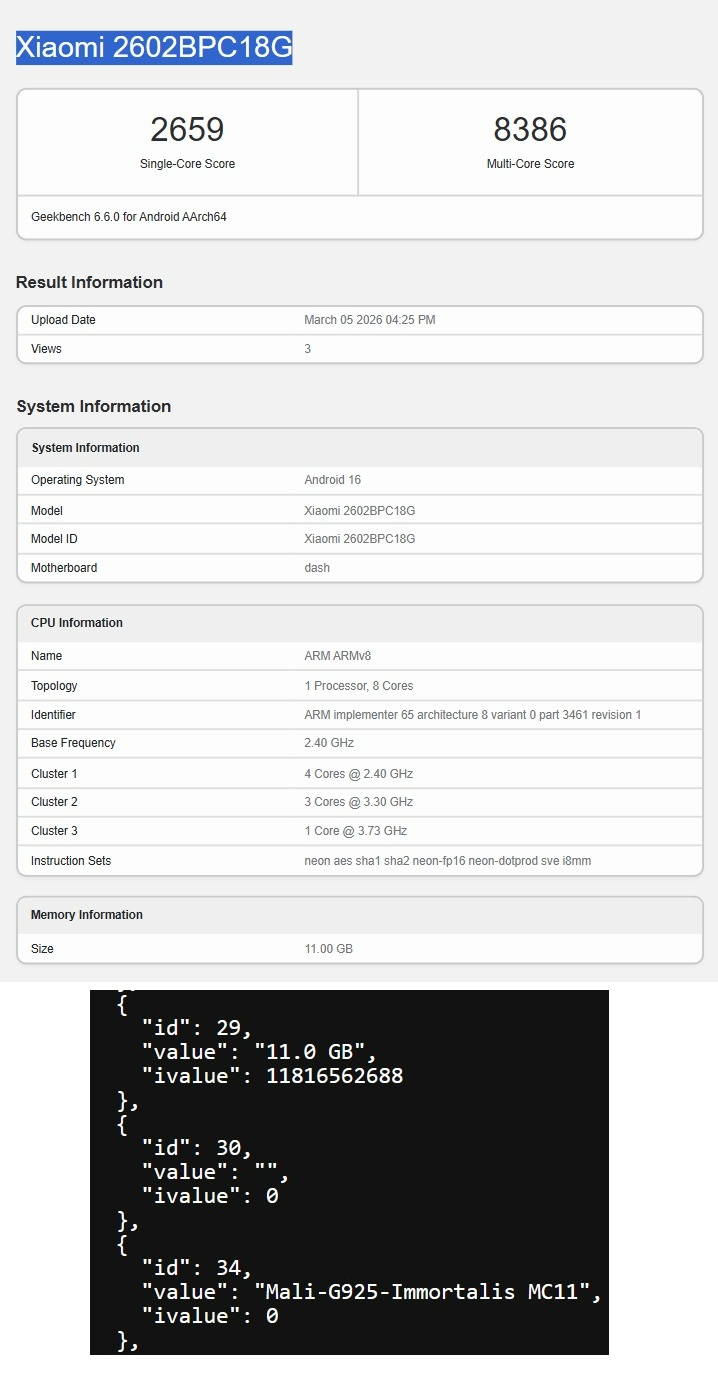Viewport: 718px width, 1373px height.
Task: Click the upload date value March 05 2026
Action: tap(369, 320)
